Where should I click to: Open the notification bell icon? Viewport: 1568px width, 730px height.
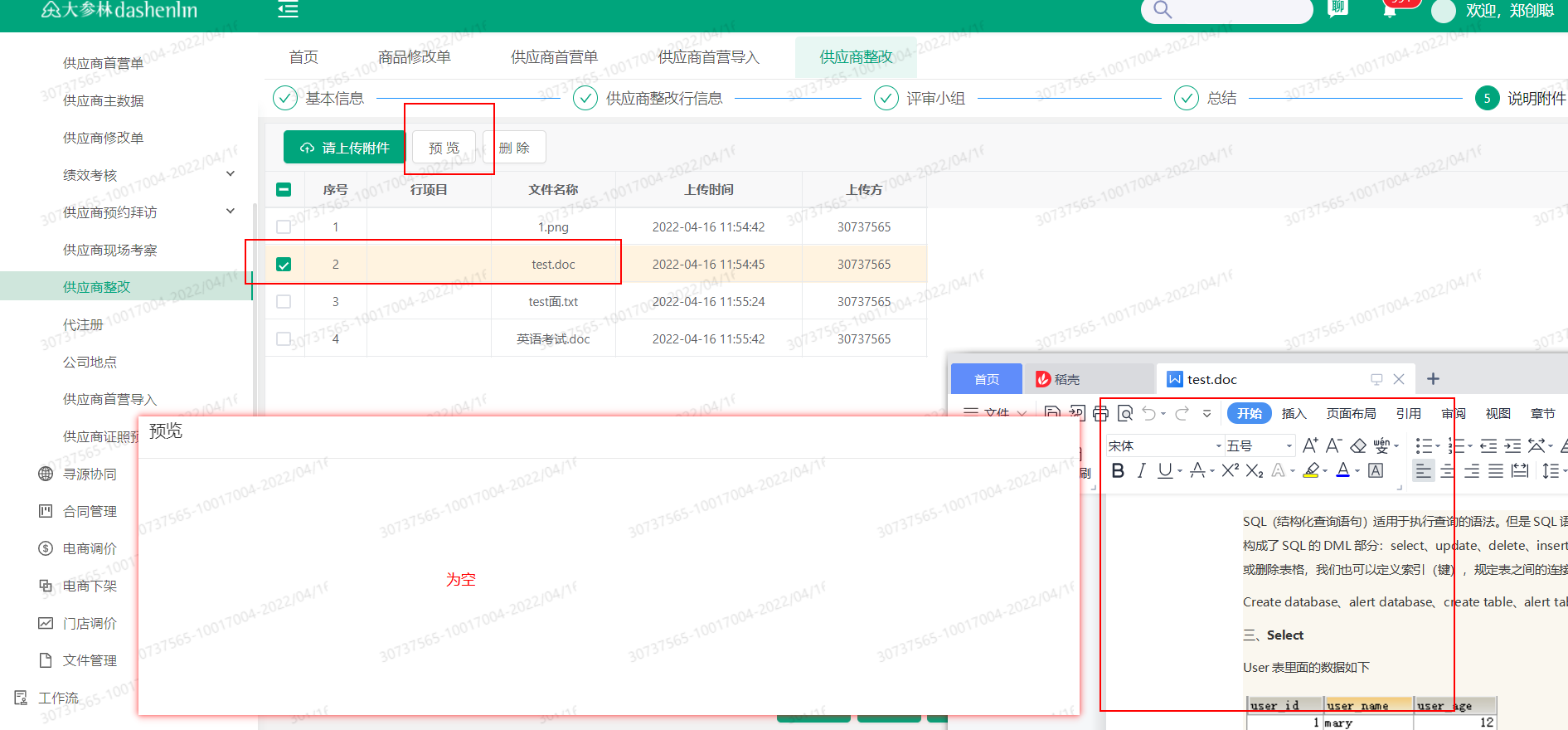coord(1390,11)
